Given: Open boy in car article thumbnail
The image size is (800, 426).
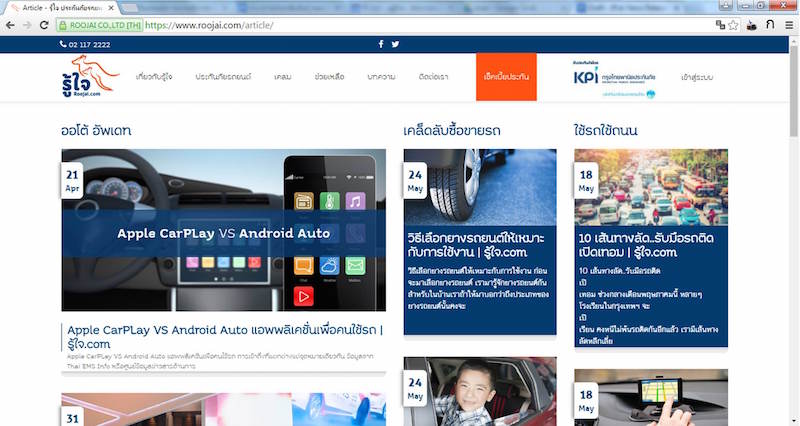Looking at the screenshot, I should point(480,391).
